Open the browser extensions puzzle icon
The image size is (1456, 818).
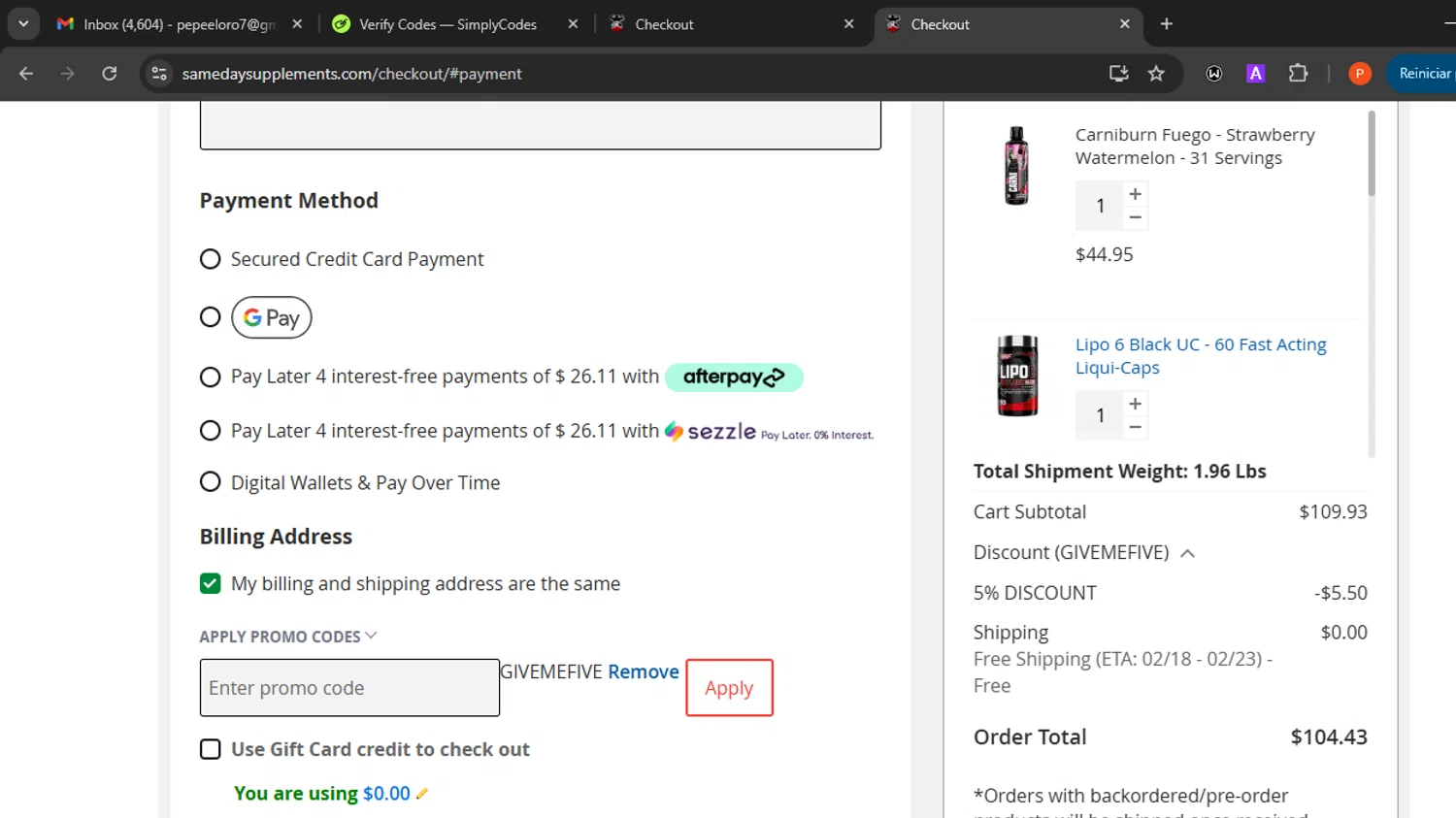tap(1298, 74)
